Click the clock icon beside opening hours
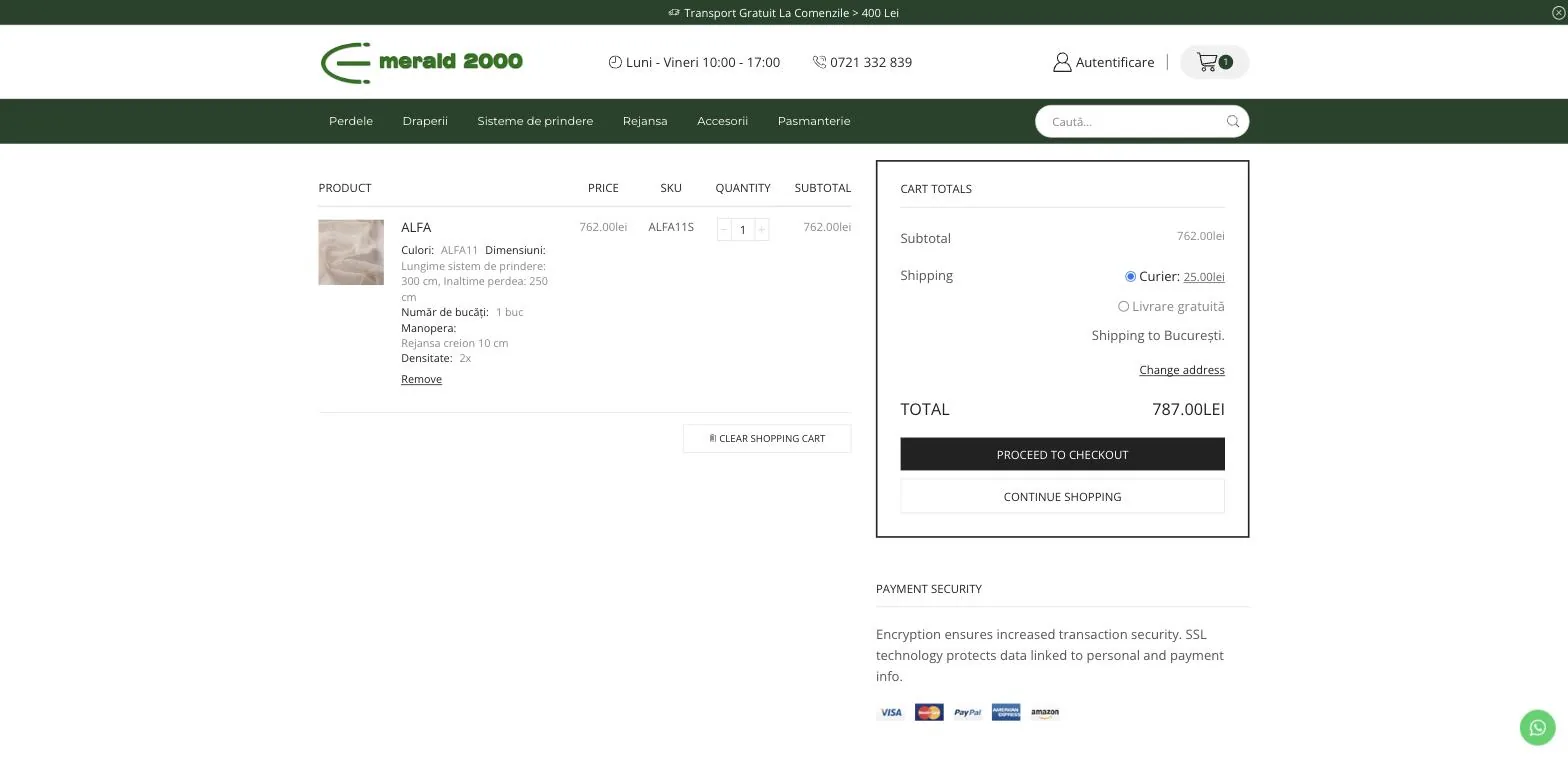Screen dimensions: 1568x782 (x=615, y=62)
